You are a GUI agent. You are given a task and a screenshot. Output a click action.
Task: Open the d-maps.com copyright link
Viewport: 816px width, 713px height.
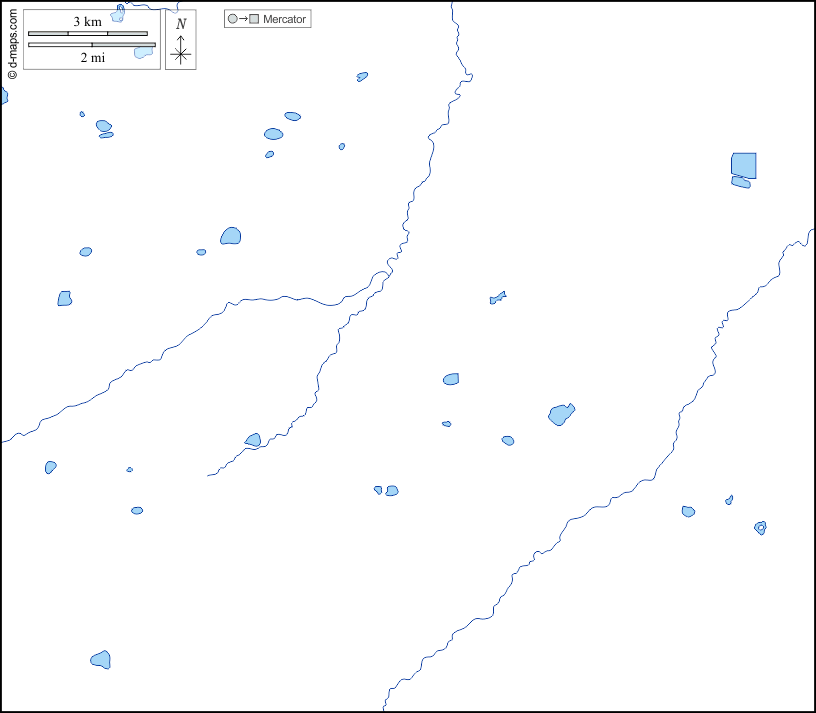pyautogui.click(x=12, y=41)
